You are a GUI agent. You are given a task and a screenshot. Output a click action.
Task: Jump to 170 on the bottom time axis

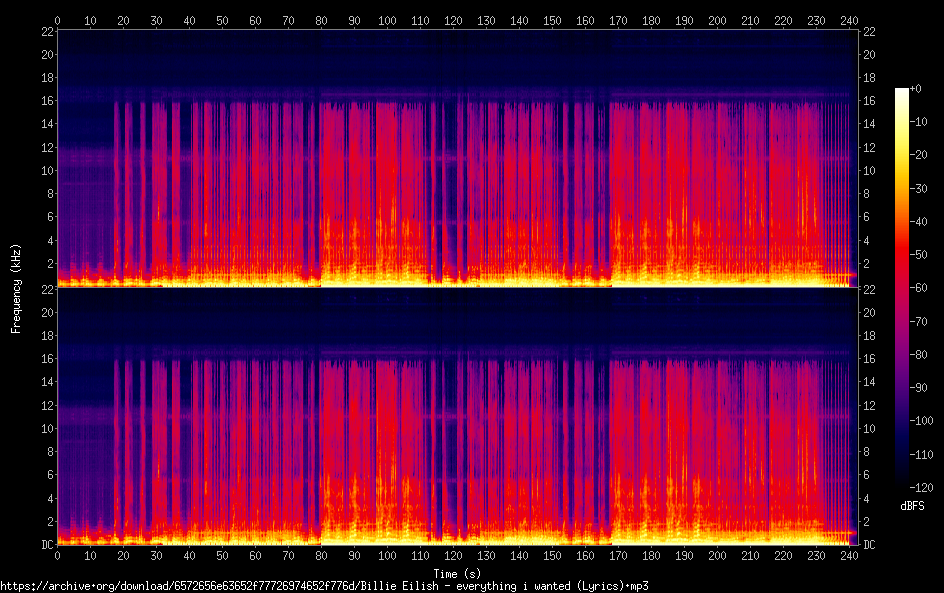pyautogui.click(x=618, y=556)
